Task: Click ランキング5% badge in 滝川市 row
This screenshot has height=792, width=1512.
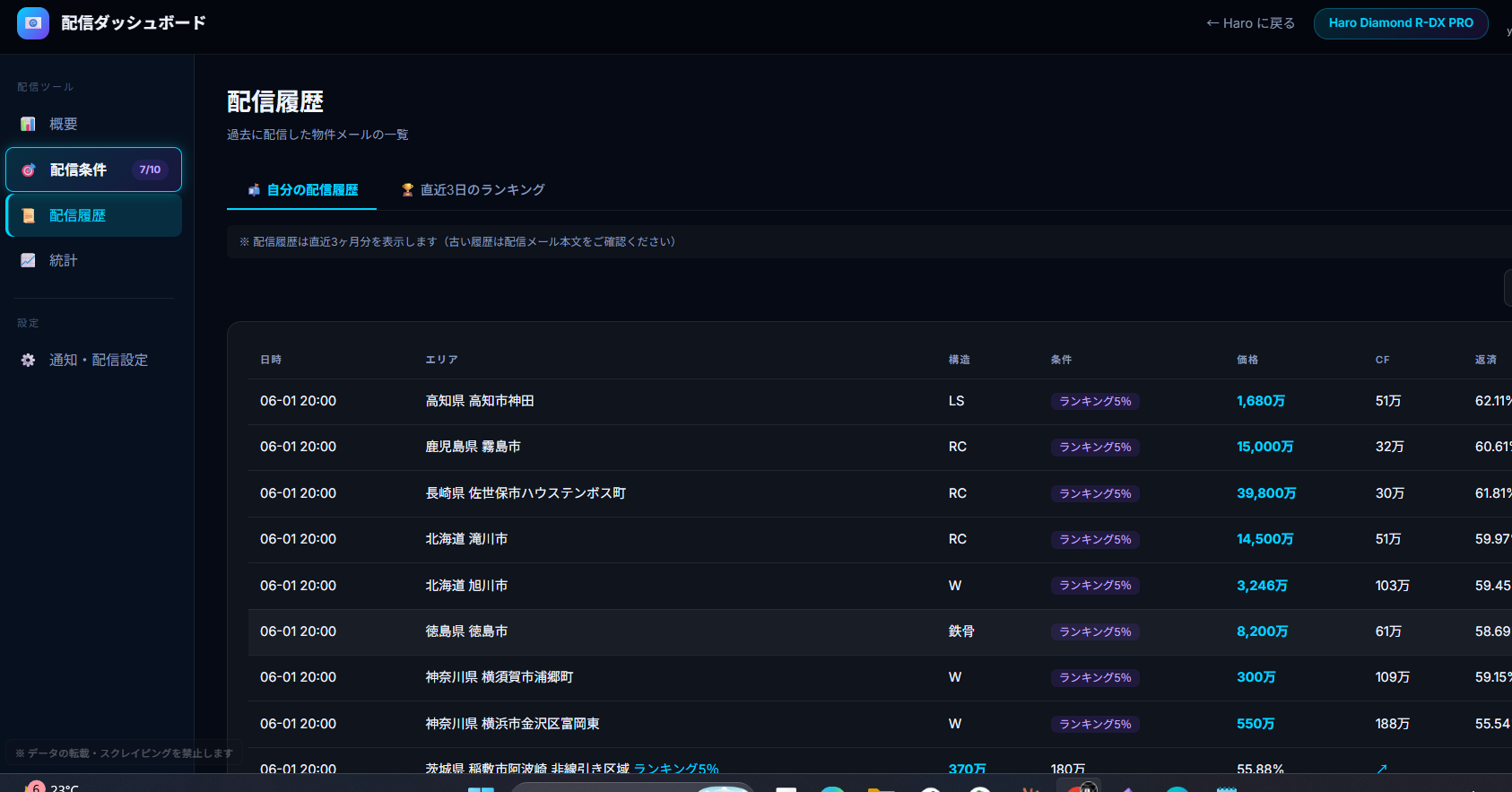Action: tap(1095, 539)
